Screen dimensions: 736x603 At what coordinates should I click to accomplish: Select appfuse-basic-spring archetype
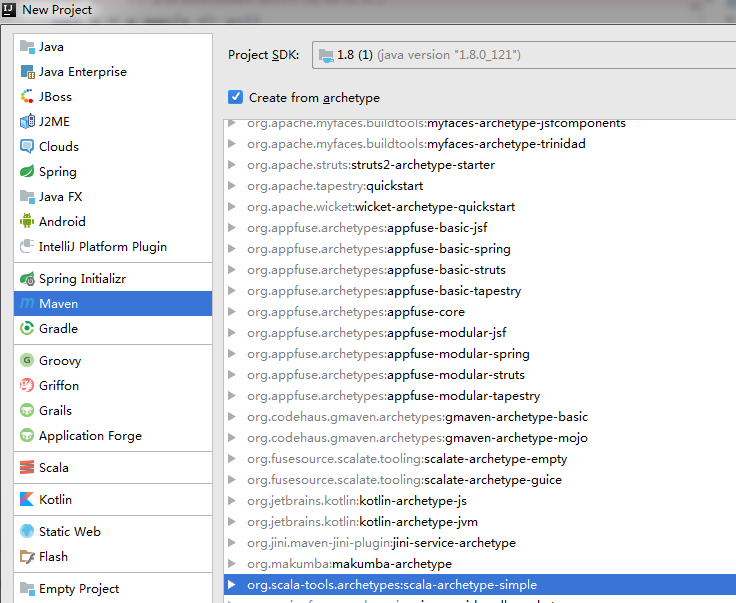click(x=379, y=249)
